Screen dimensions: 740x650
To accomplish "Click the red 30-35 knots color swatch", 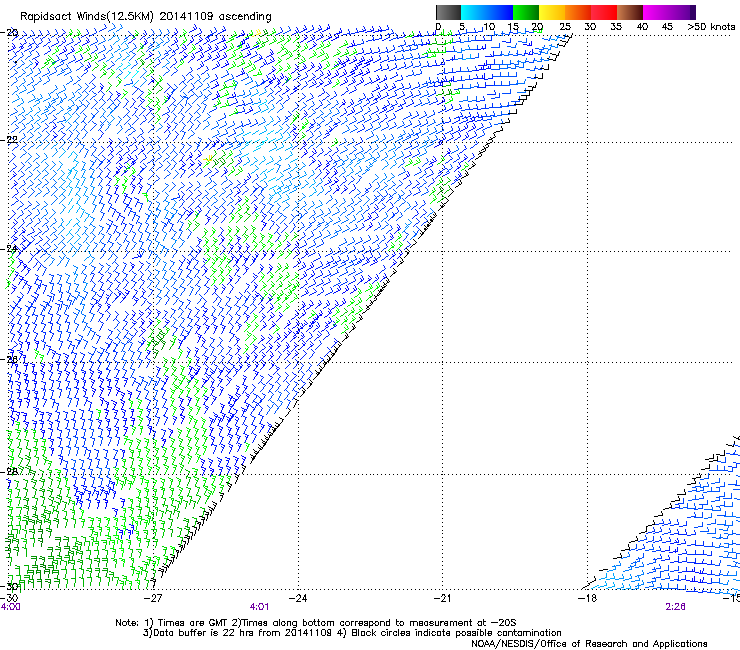I will (604, 12).
